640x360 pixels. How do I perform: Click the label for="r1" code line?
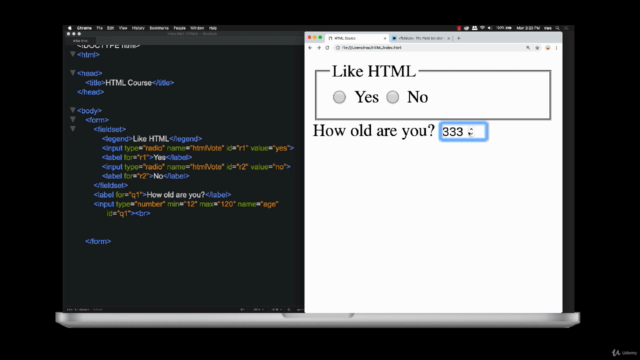[x=147, y=158]
